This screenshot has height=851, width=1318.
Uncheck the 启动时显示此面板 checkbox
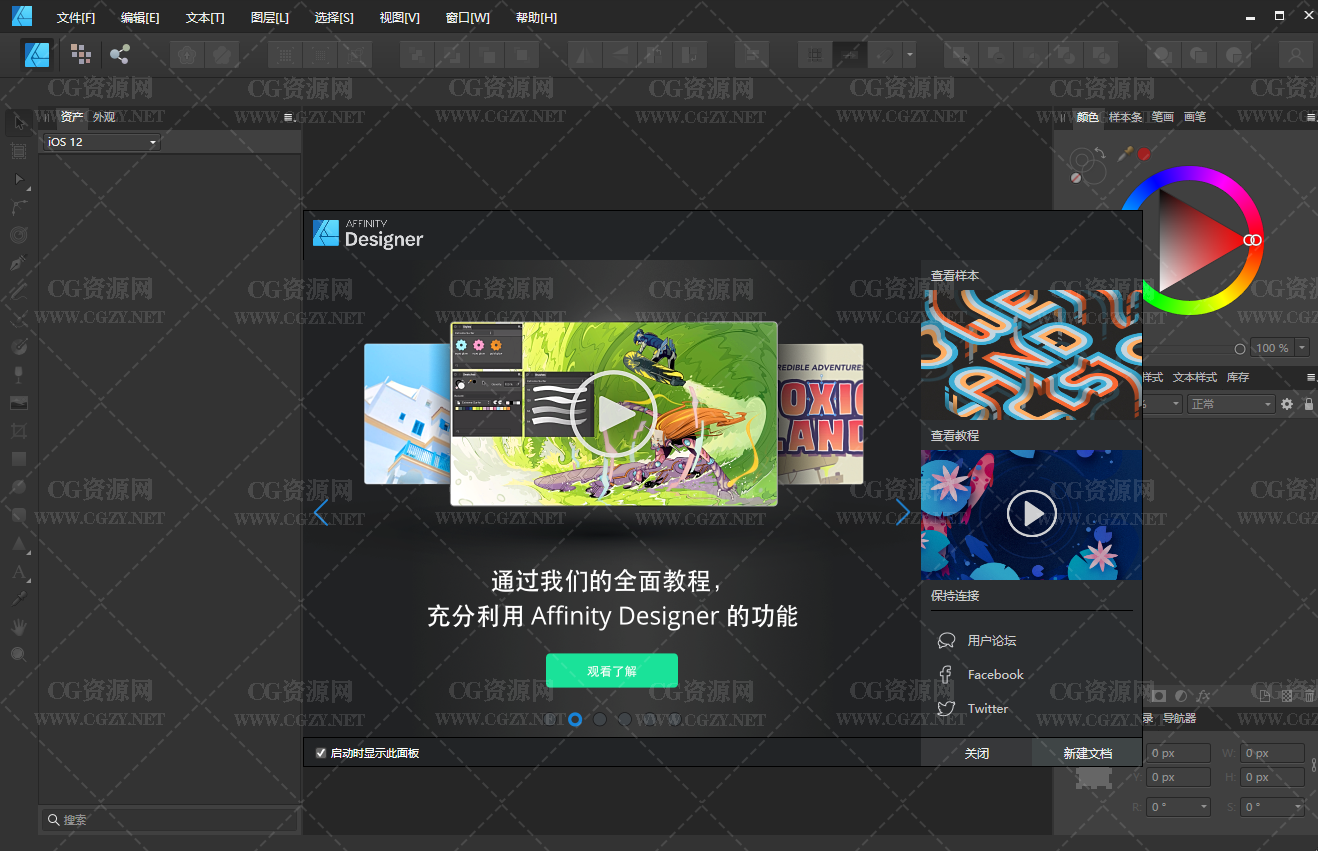coord(321,753)
